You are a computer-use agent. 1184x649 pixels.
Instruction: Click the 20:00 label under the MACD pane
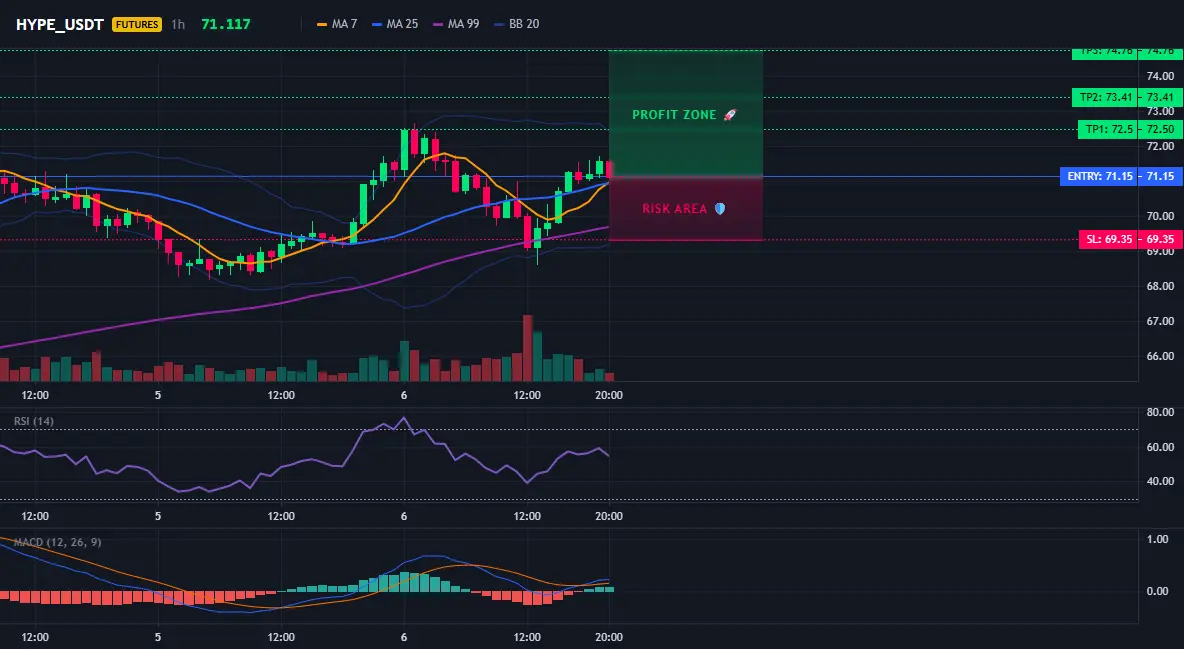tap(609, 637)
